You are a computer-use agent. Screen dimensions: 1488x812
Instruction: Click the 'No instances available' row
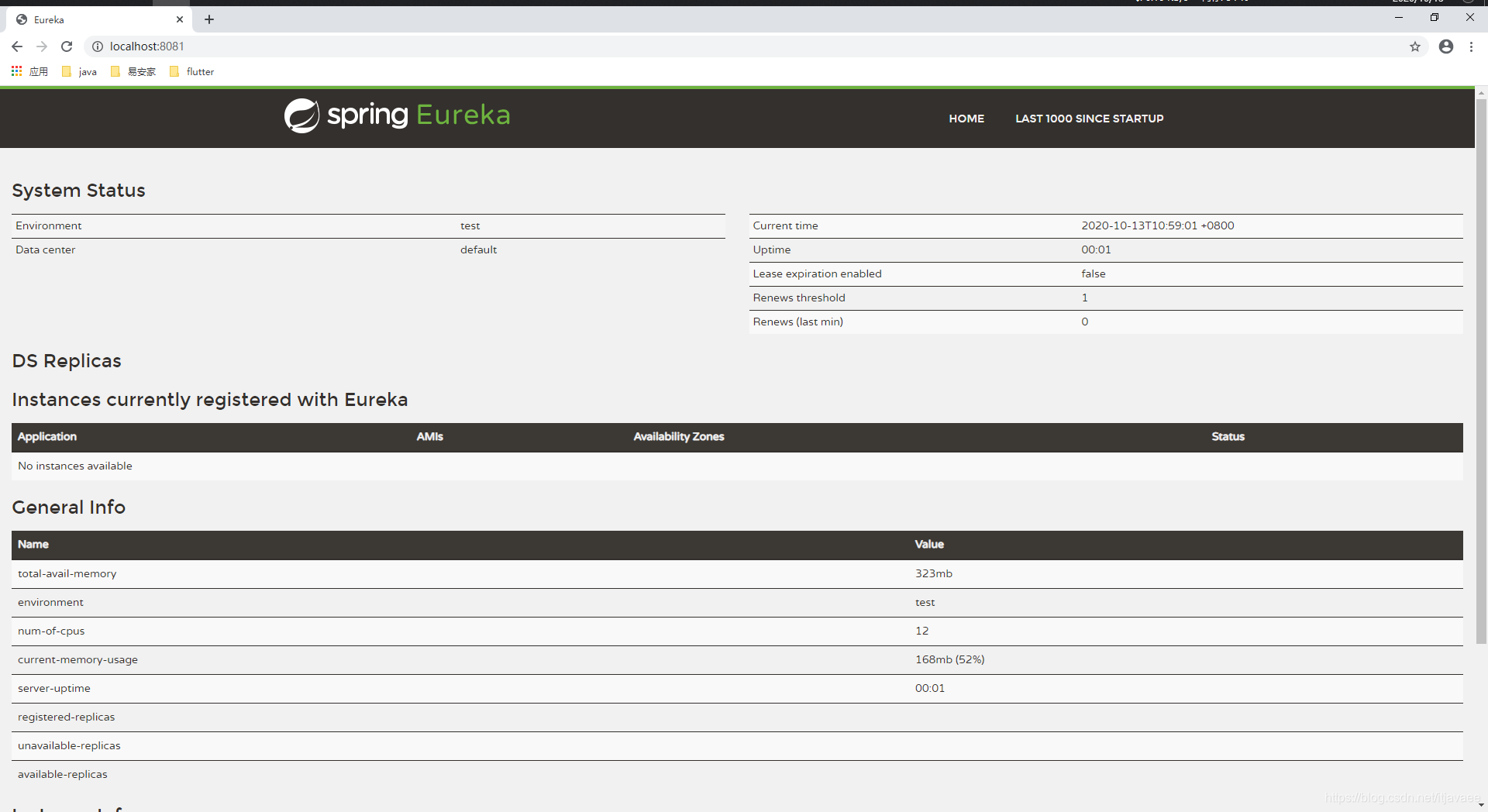pos(737,466)
